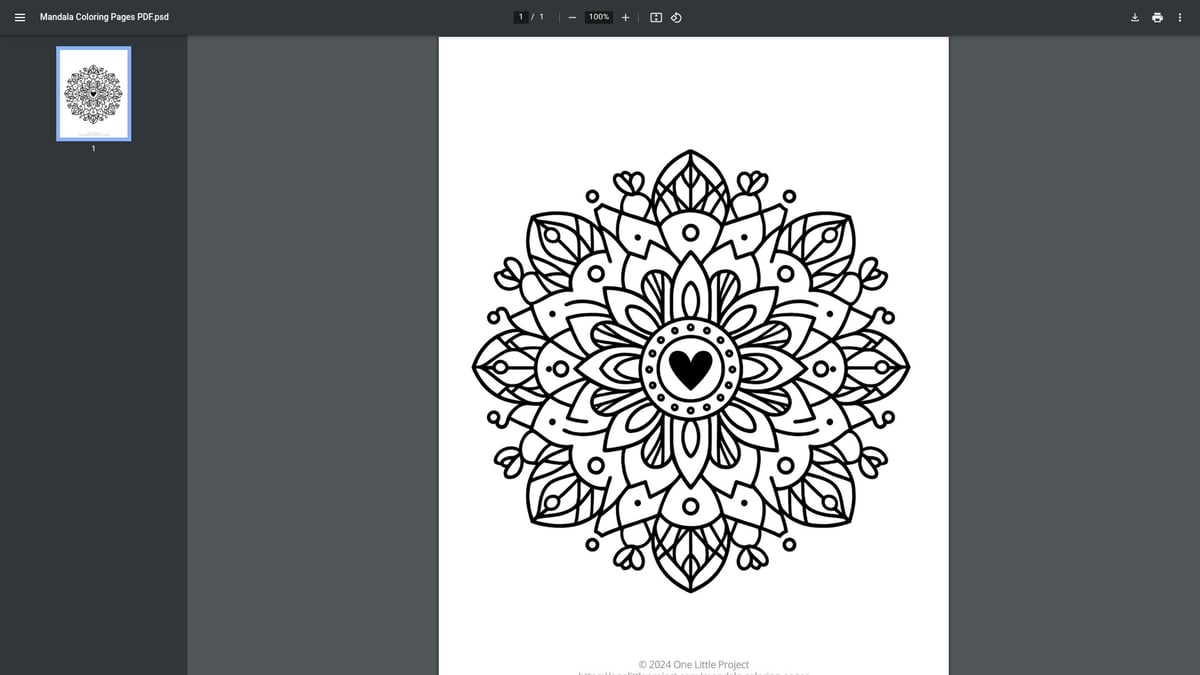Image resolution: width=1200 pixels, height=675 pixels.
Task: Click the page 1 label under the thumbnail
Action: (x=93, y=148)
